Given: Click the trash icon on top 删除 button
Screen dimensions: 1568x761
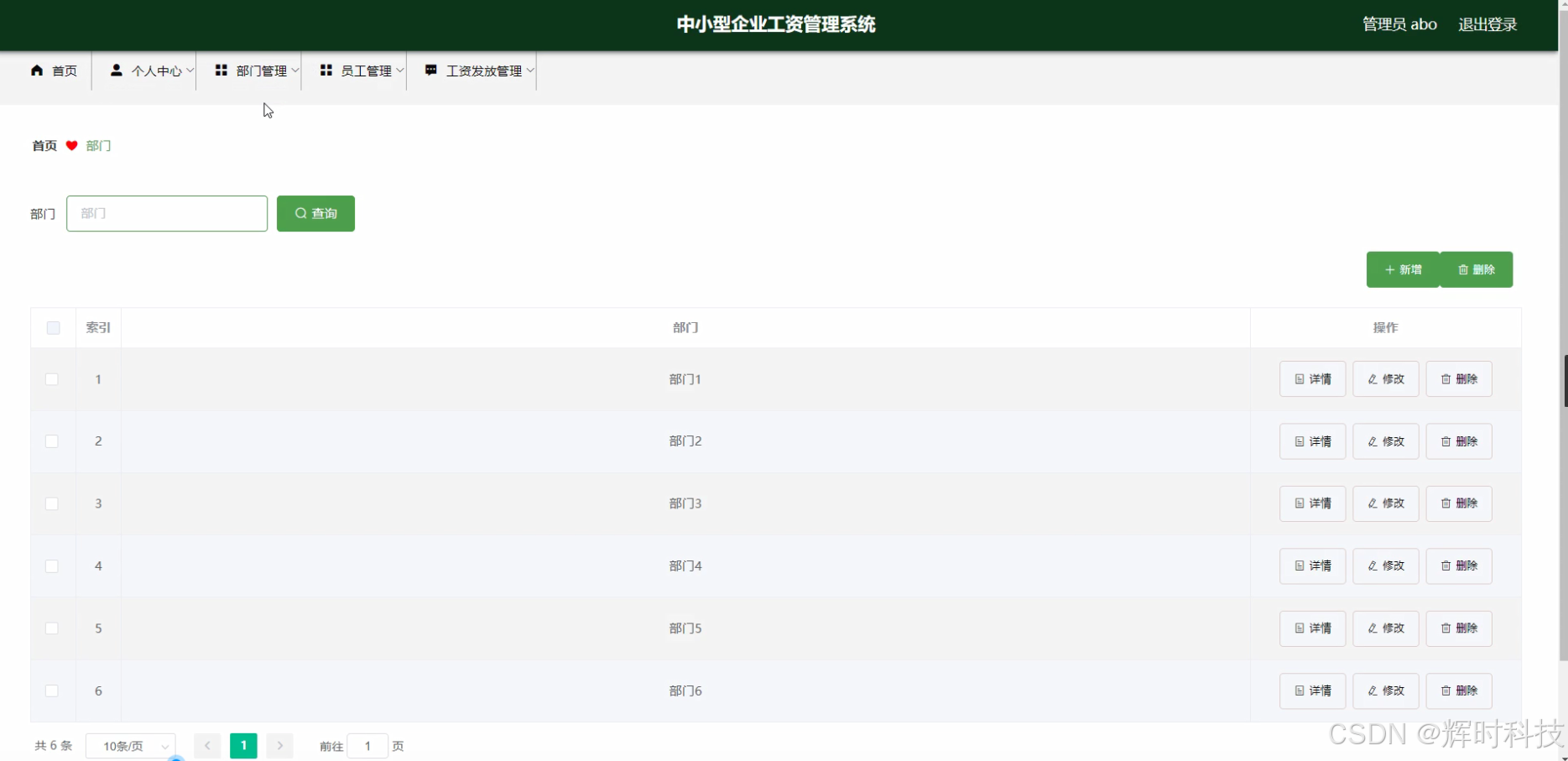Looking at the screenshot, I should [1463, 269].
